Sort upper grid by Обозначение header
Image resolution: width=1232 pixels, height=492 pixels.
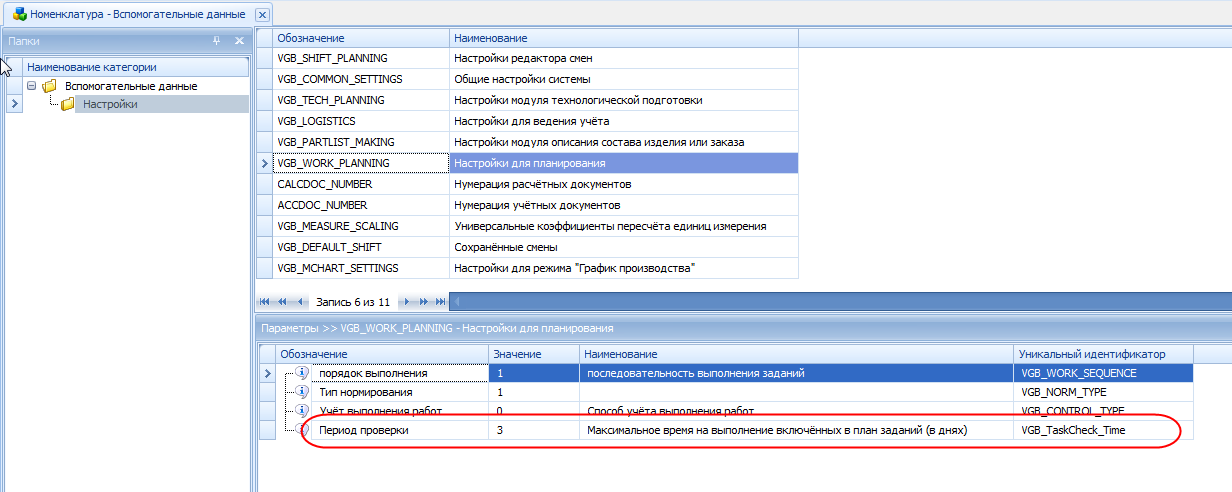click(361, 38)
